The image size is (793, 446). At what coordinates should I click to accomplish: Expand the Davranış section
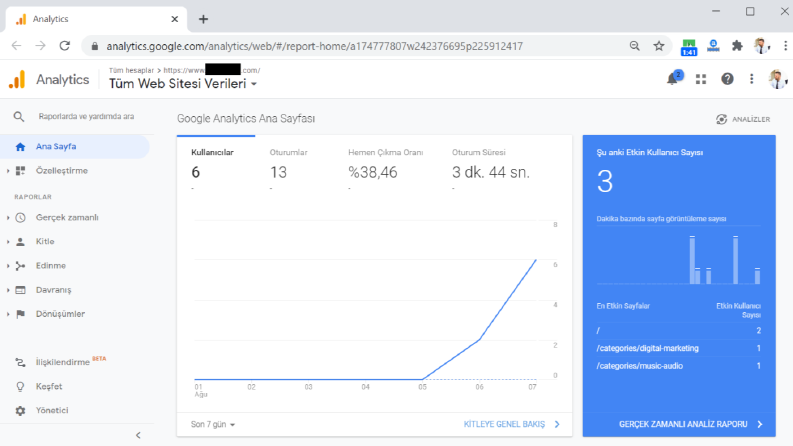coord(8,290)
